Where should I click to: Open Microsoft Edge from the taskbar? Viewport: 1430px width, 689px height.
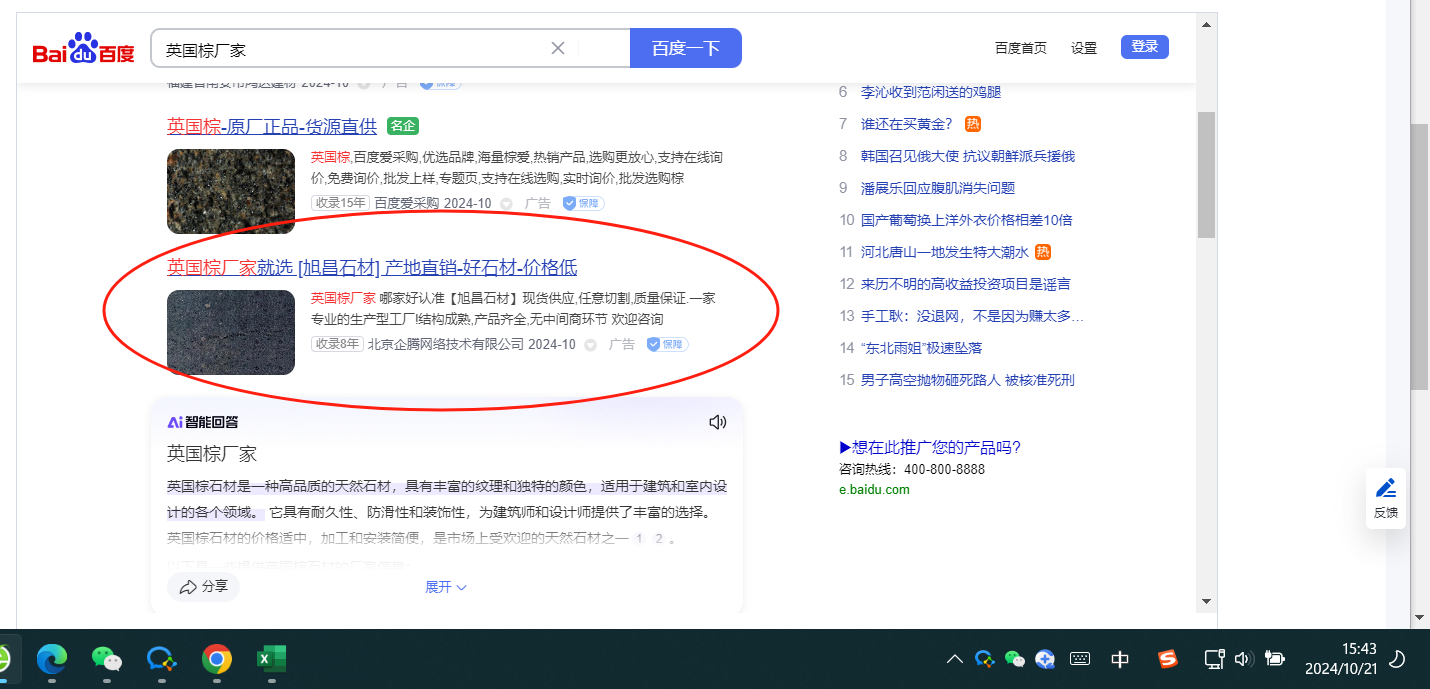click(x=52, y=659)
